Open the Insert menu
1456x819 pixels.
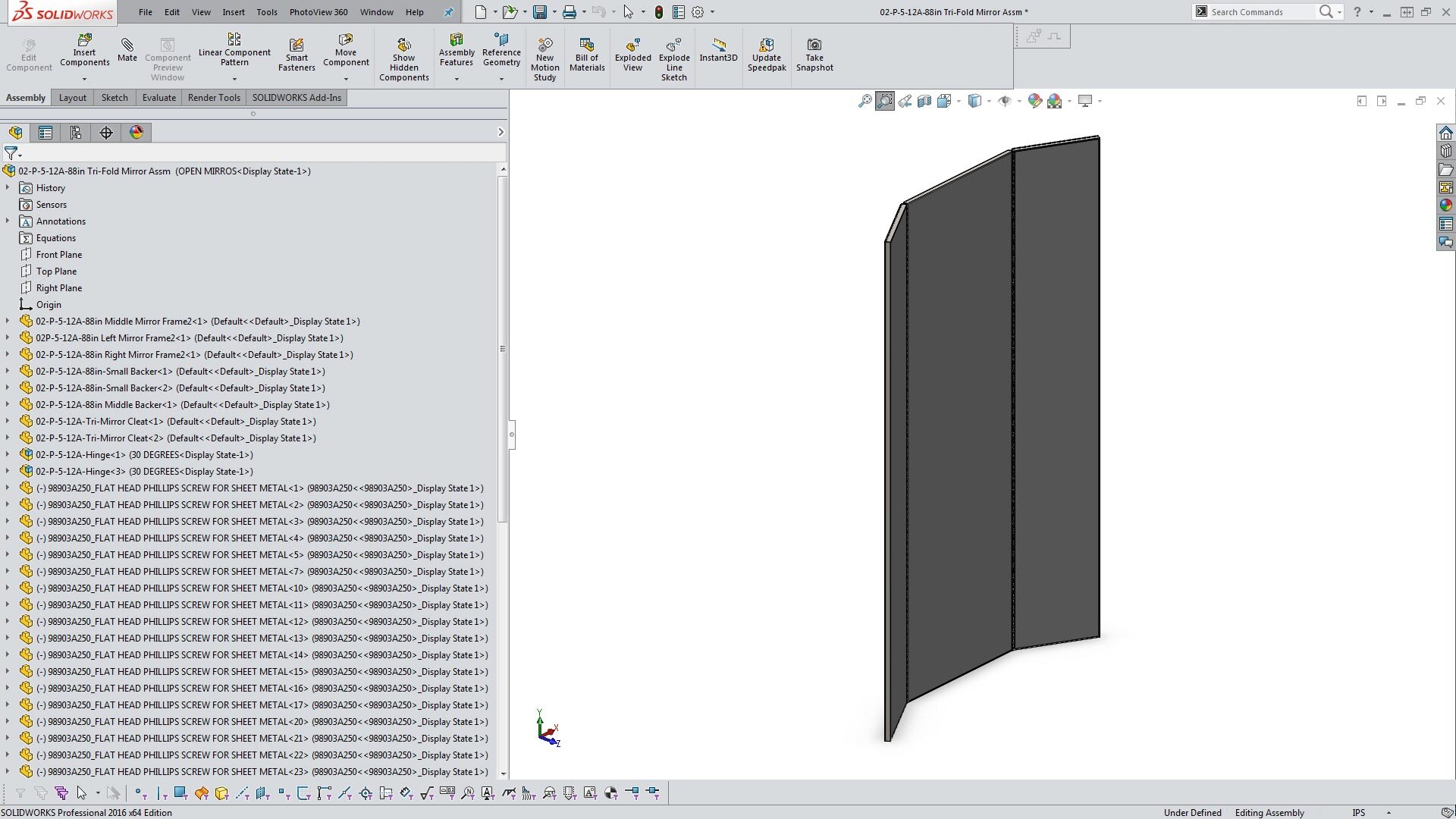click(234, 12)
